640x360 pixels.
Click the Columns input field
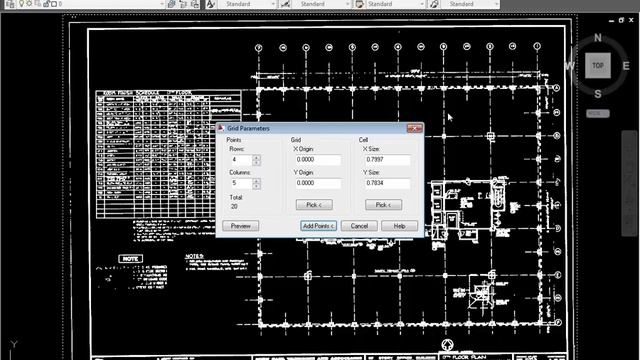click(x=241, y=184)
